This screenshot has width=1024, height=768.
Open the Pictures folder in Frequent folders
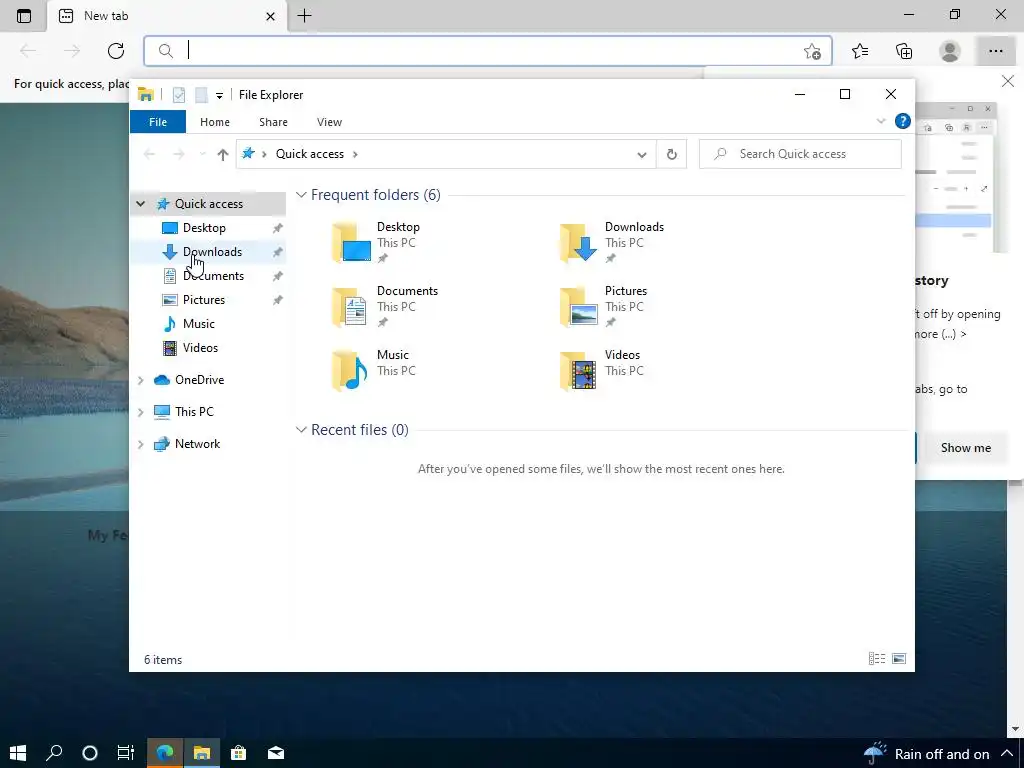(603, 306)
